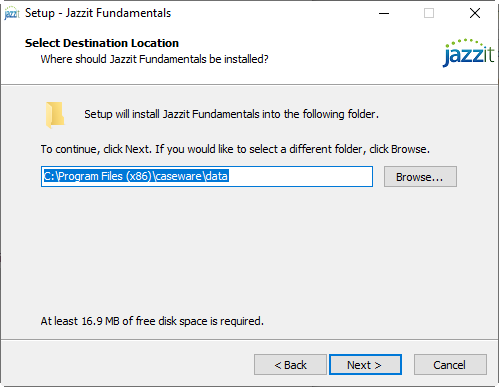
Task: Click the "To continue, click Next" instruction text
Action: pos(235,149)
